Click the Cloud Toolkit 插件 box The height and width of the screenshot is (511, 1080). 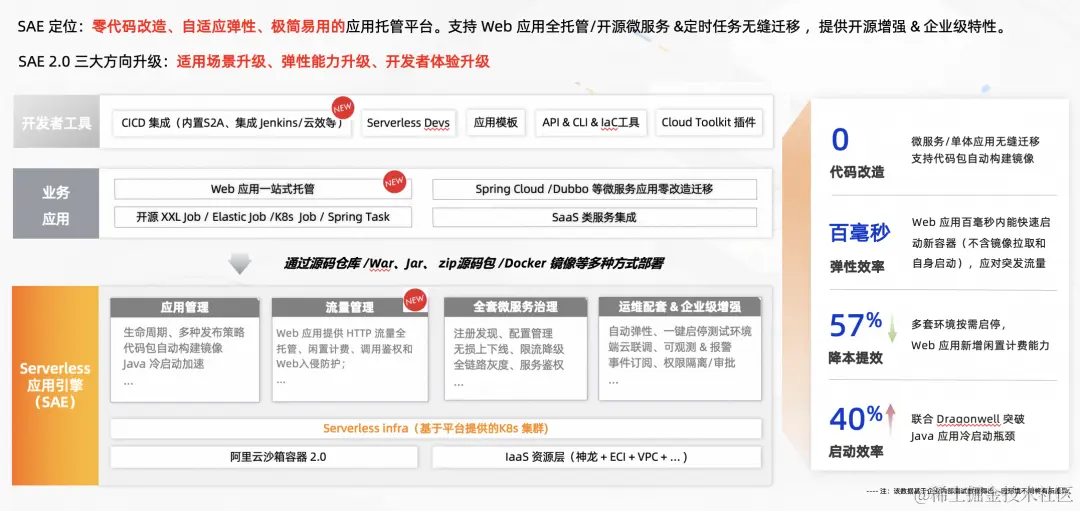(709, 123)
